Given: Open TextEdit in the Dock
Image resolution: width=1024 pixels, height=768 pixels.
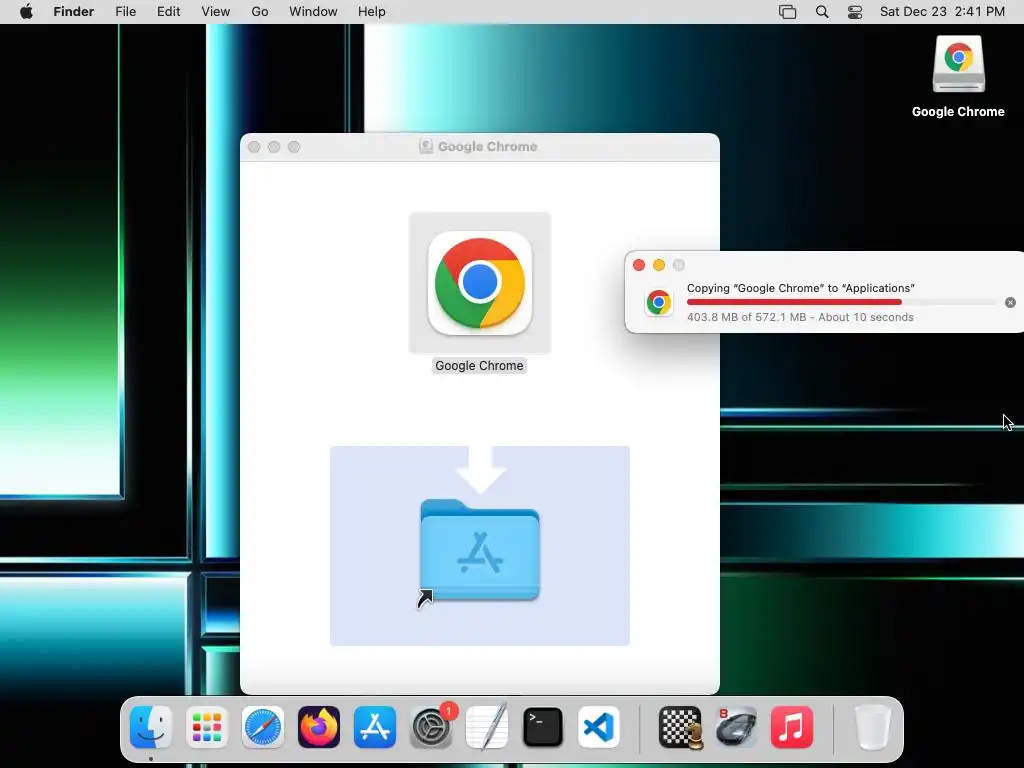Looking at the screenshot, I should click(487, 727).
